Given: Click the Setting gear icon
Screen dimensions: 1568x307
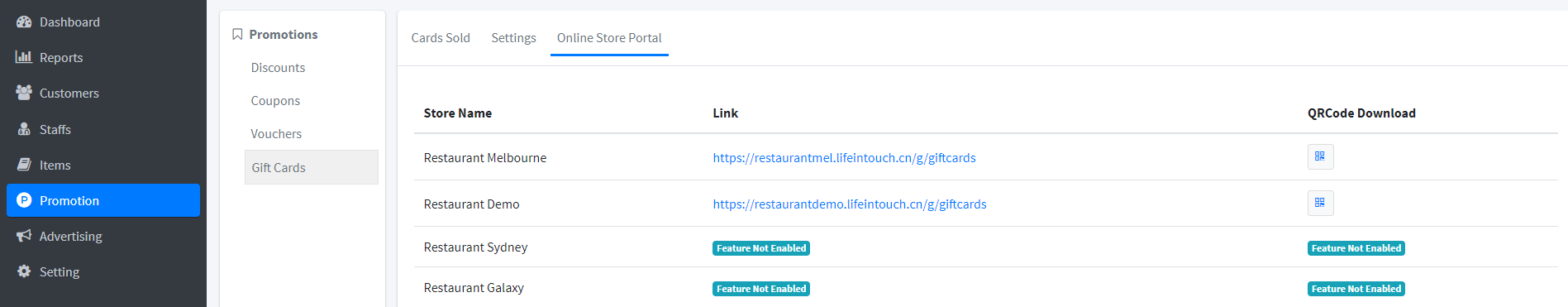Looking at the screenshot, I should pyautogui.click(x=24, y=271).
